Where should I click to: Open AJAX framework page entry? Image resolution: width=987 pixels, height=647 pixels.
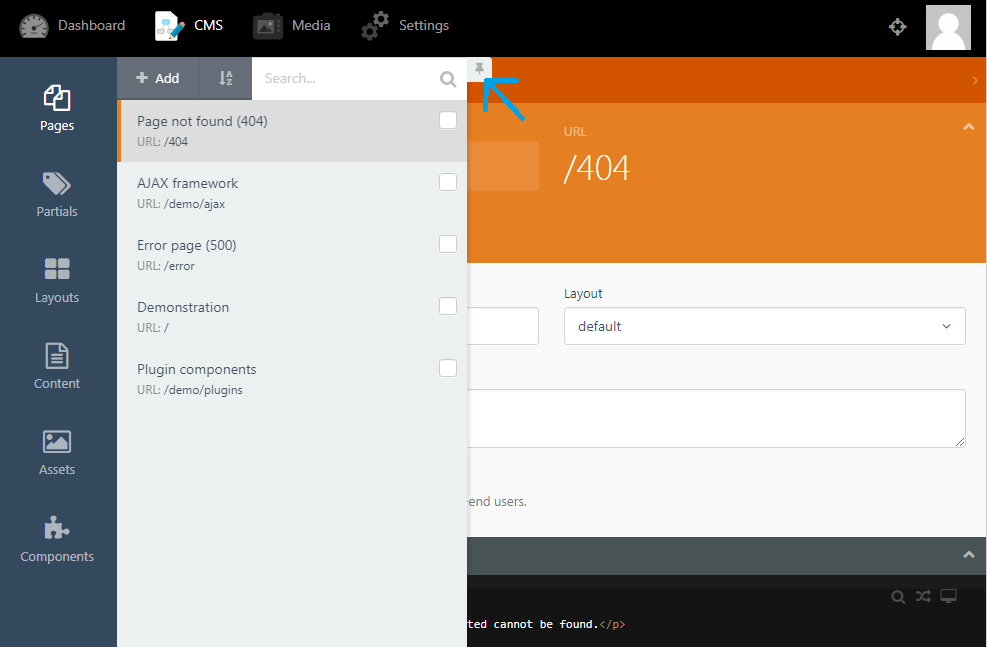point(292,193)
